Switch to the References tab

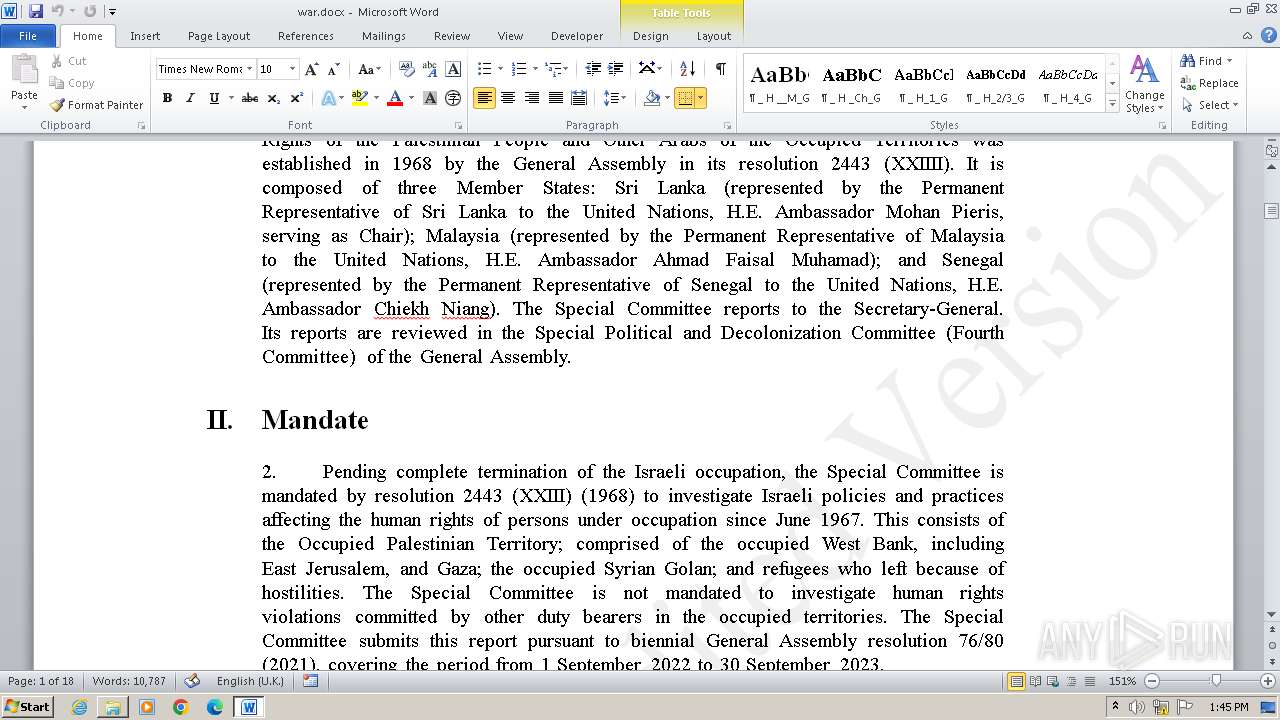click(x=306, y=36)
